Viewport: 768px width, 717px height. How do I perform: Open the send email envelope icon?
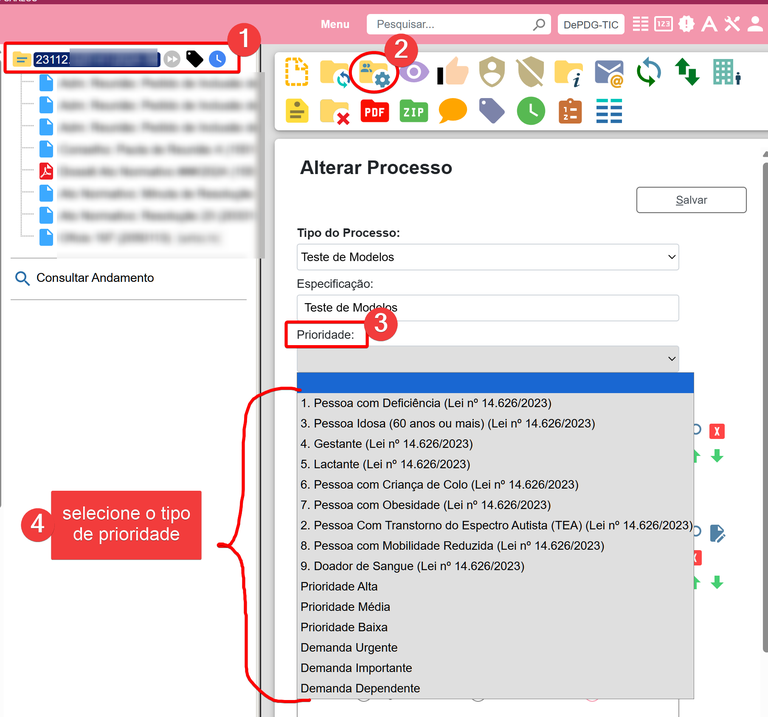(609, 73)
